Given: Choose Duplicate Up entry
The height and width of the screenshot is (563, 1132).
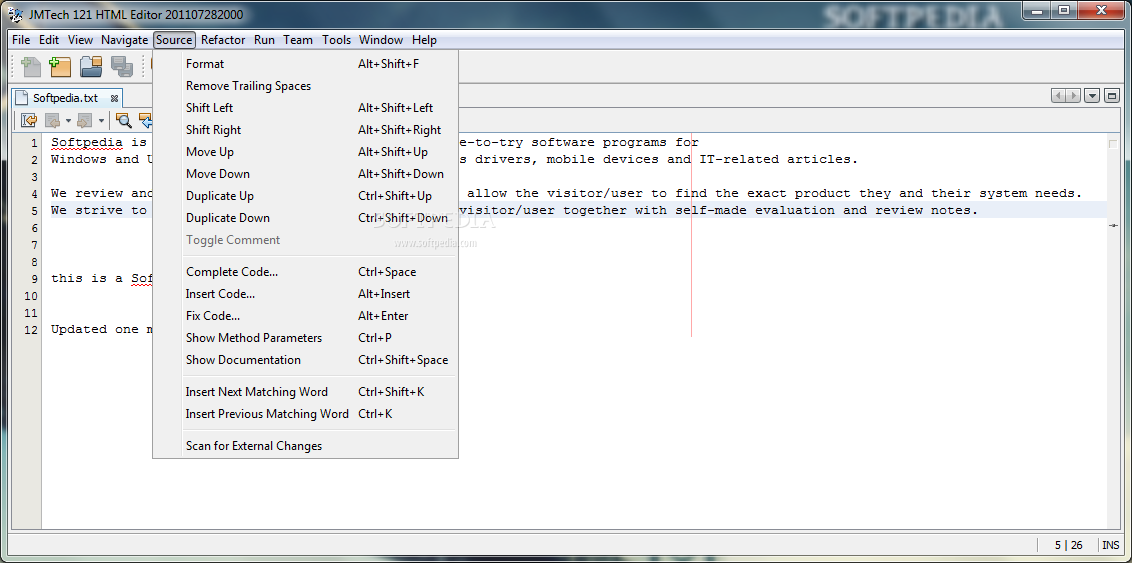Looking at the screenshot, I should tap(305, 196).
